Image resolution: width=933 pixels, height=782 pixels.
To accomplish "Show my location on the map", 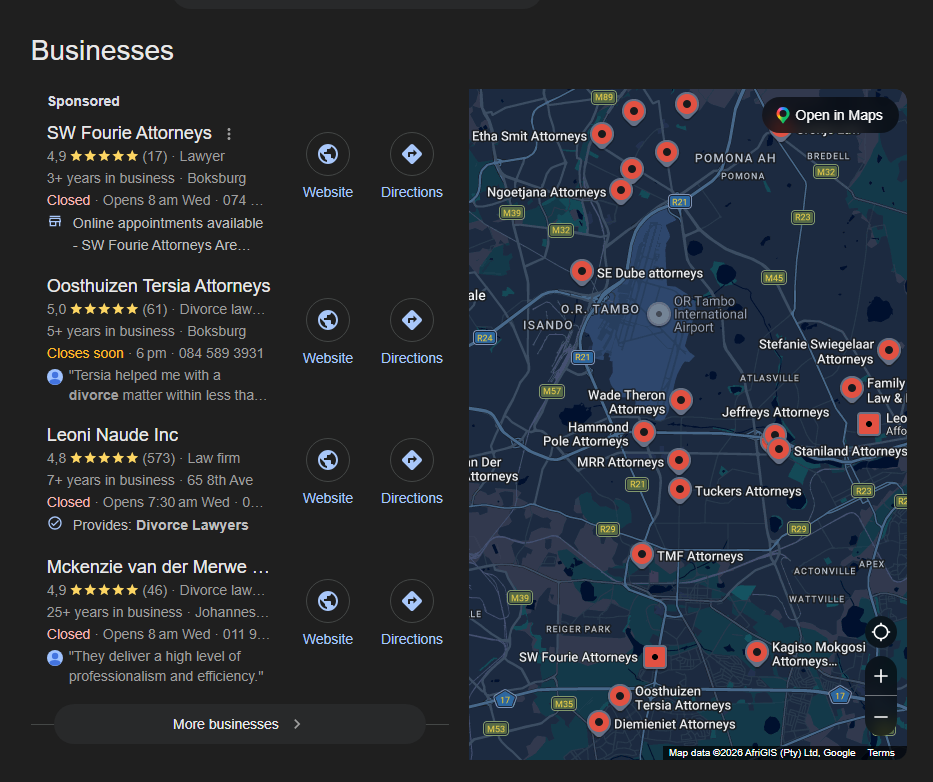I will [881, 632].
